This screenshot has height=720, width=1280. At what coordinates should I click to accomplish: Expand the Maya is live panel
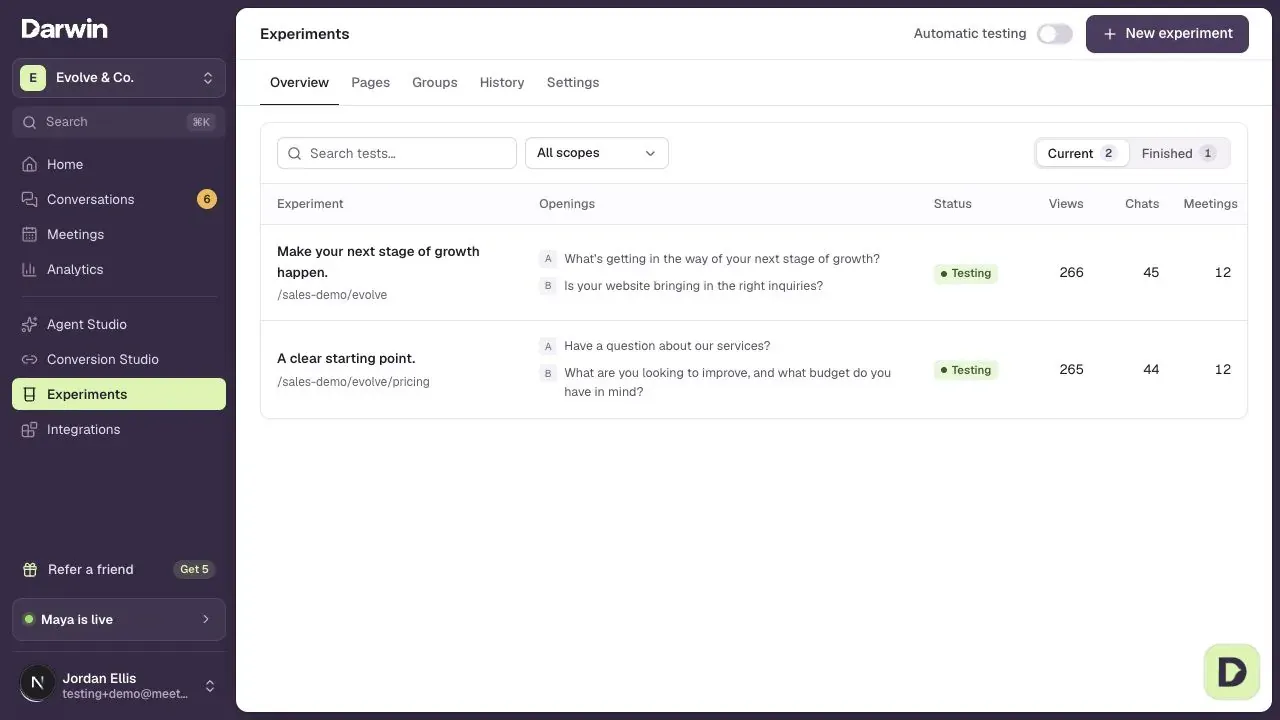pyautogui.click(x=119, y=619)
